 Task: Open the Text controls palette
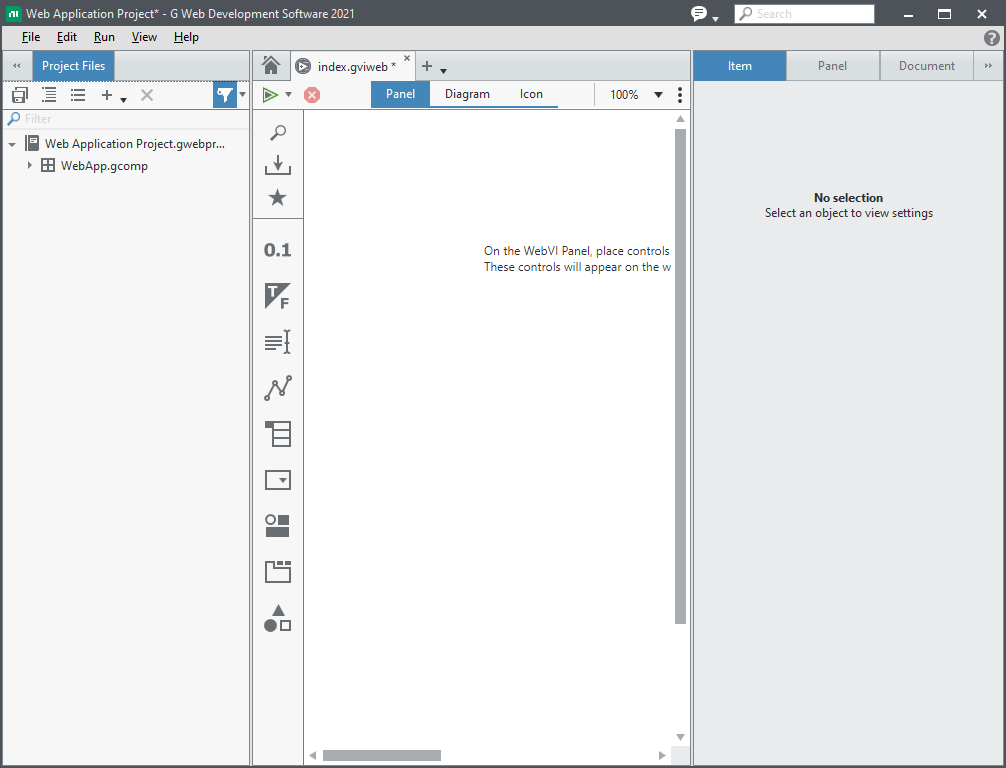(x=278, y=342)
